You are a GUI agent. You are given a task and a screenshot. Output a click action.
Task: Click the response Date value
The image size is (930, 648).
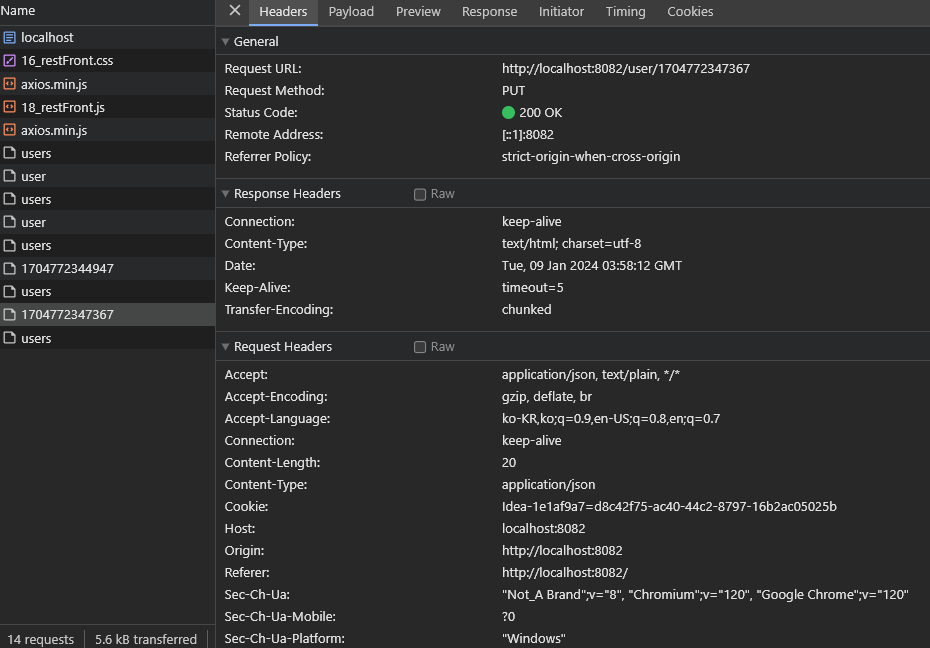click(x=591, y=266)
